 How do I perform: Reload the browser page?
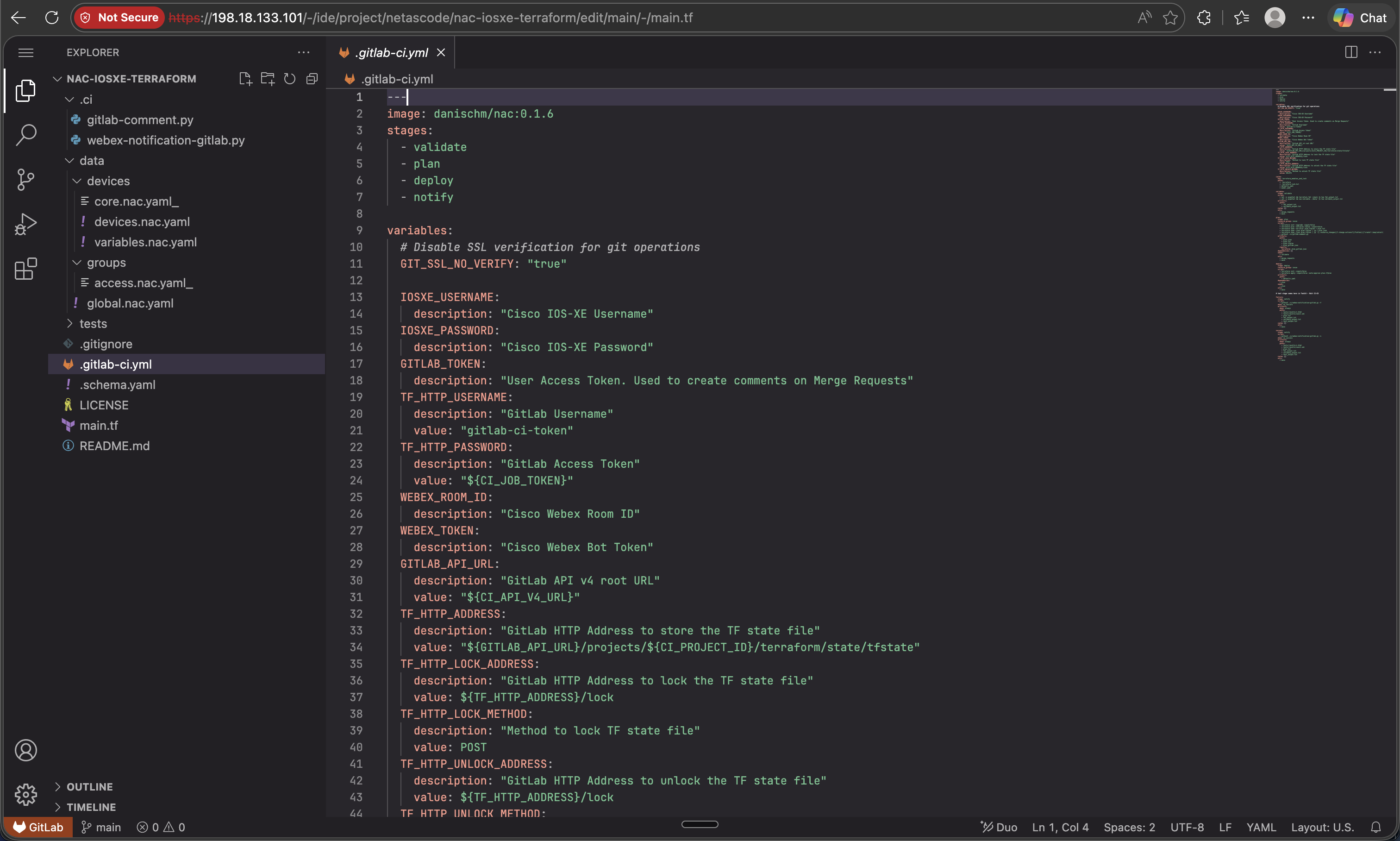coord(51,18)
